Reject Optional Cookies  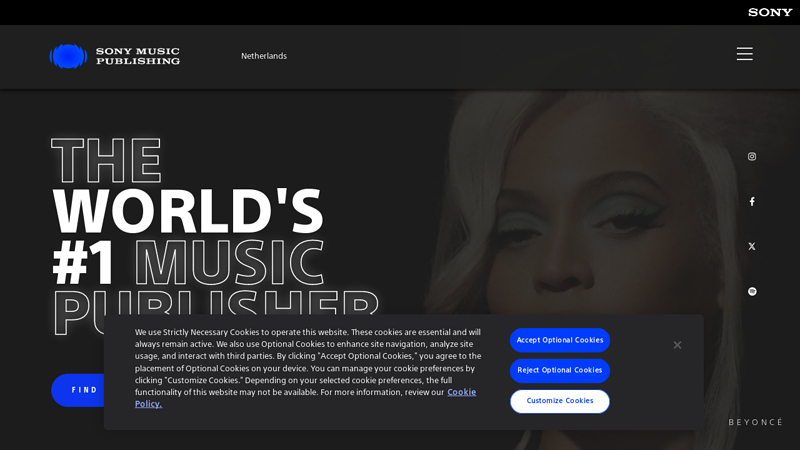click(560, 370)
